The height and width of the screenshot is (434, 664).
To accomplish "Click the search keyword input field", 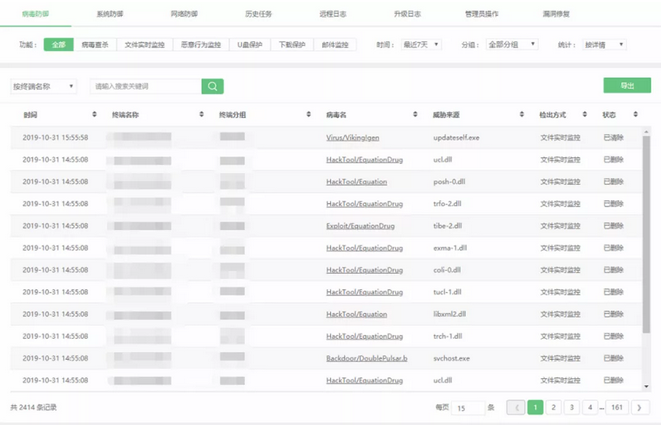I will (144, 87).
